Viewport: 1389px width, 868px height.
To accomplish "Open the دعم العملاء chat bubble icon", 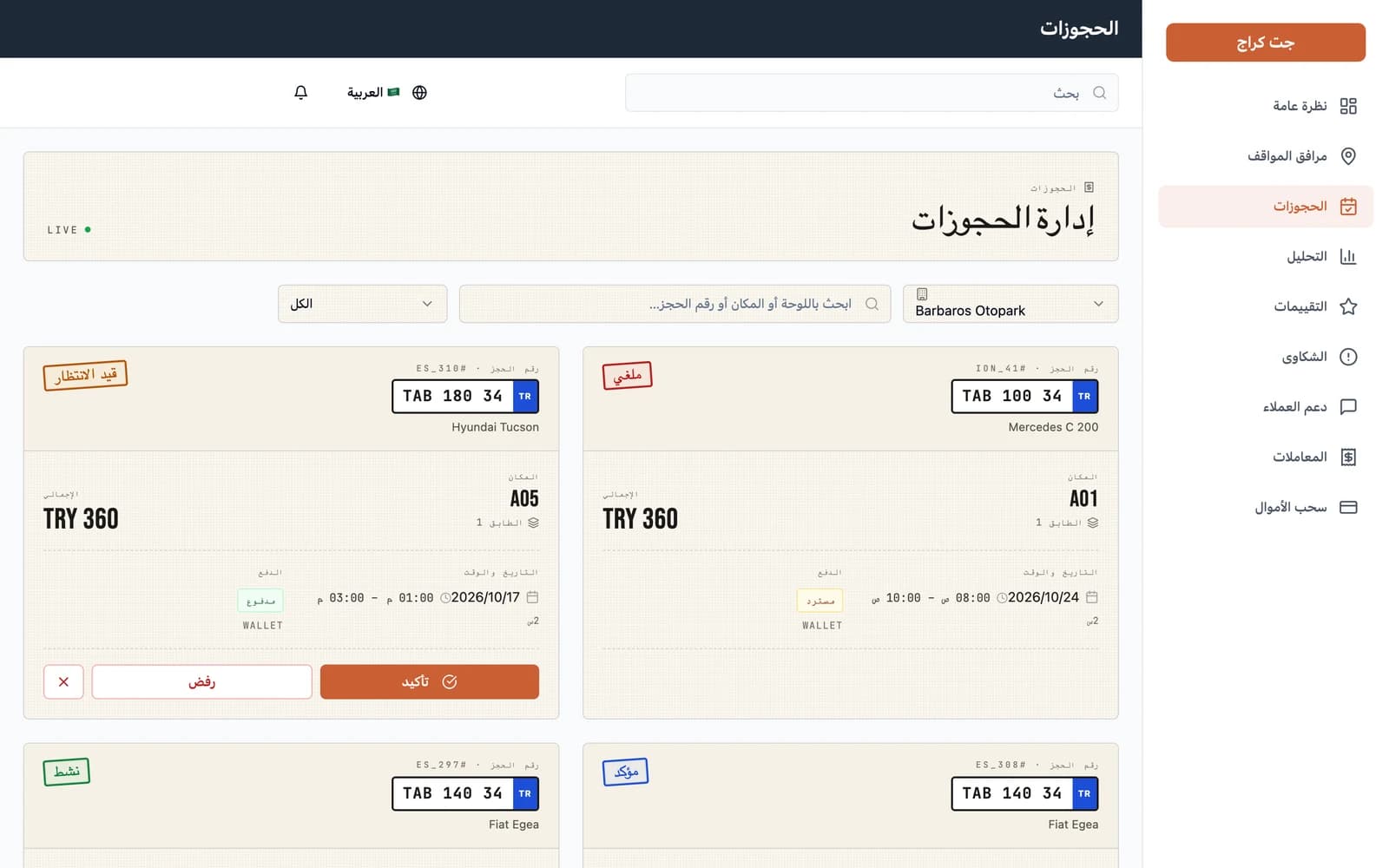I will (x=1348, y=406).
